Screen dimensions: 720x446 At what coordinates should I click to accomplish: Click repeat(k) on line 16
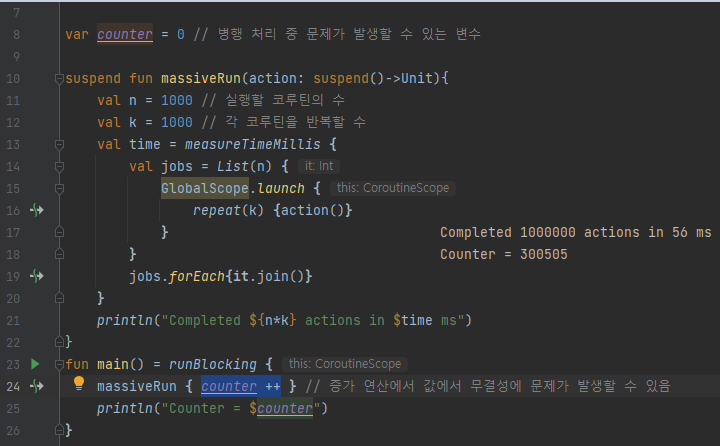(x=228, y=210)
